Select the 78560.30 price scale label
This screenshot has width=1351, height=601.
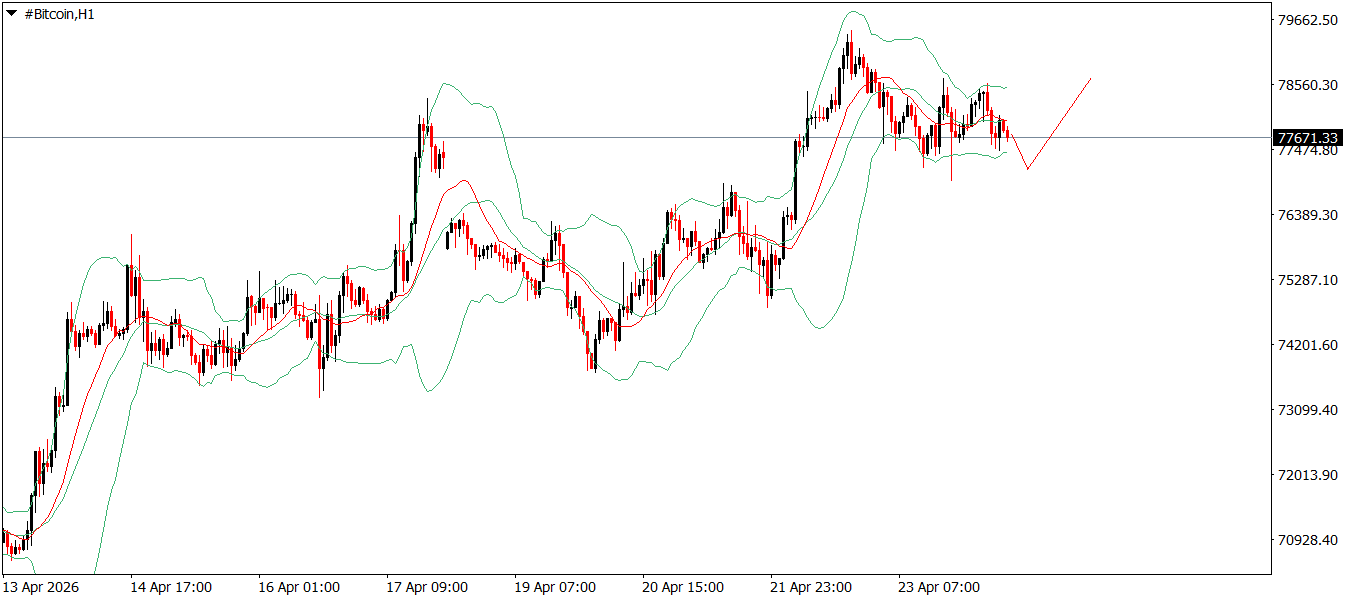(1308, 85)
